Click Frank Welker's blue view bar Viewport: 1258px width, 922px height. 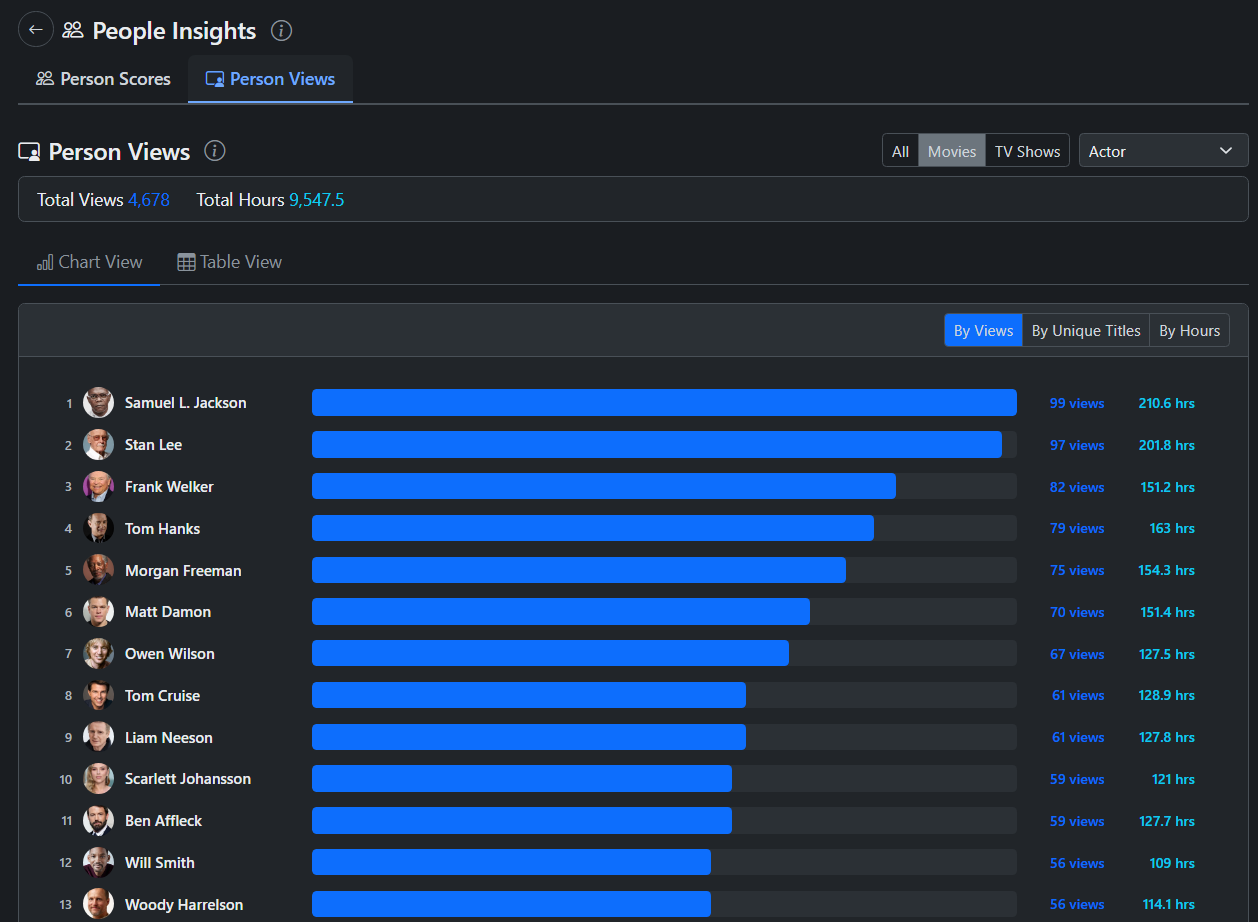[603, 487]
